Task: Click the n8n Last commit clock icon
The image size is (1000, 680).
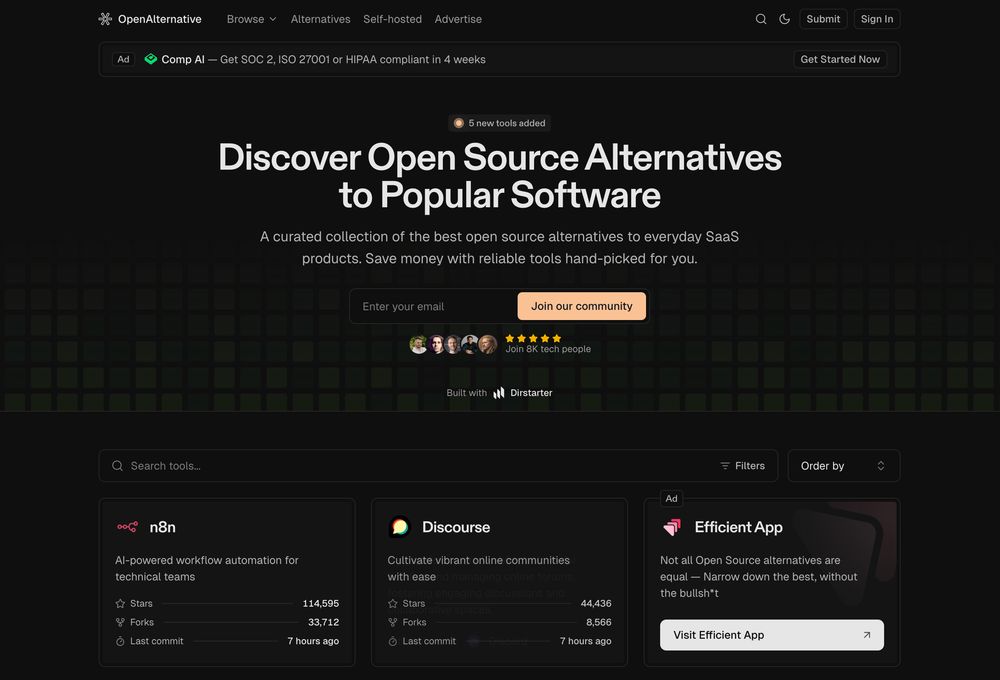Action: pos(120,641)
